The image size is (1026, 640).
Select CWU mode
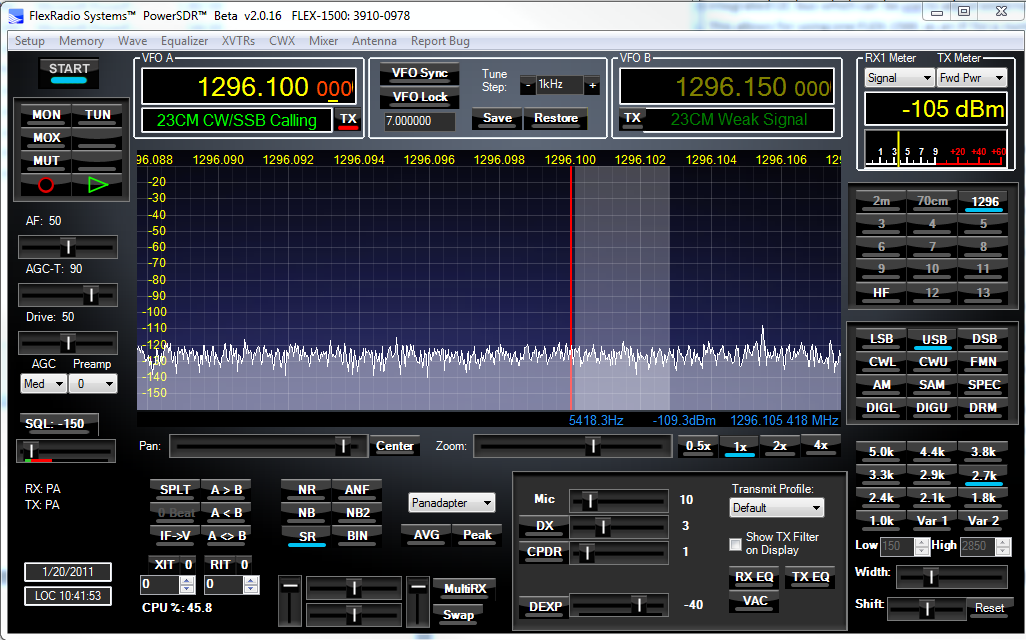(x=932, y=362)
